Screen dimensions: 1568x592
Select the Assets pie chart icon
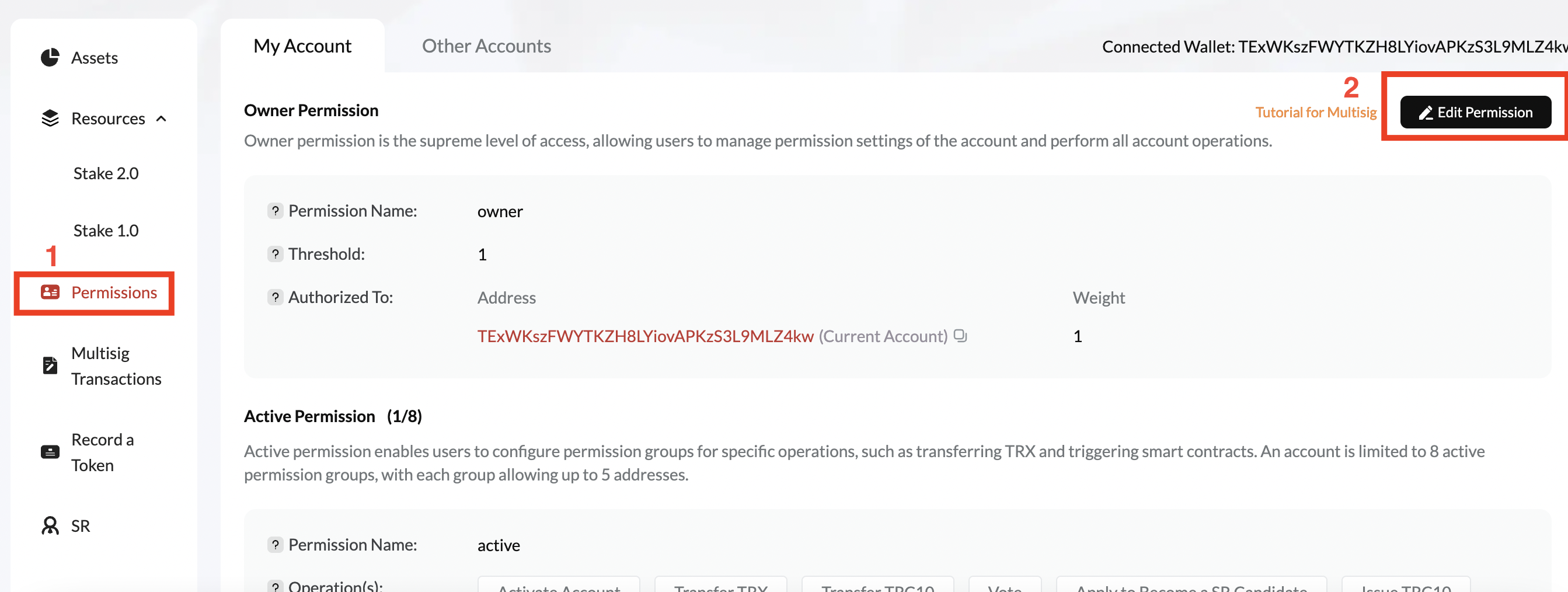(50, 57)
